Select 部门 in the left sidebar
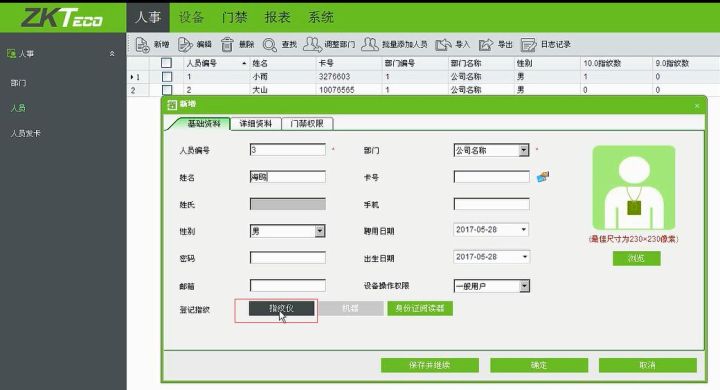 coord(18,83)
